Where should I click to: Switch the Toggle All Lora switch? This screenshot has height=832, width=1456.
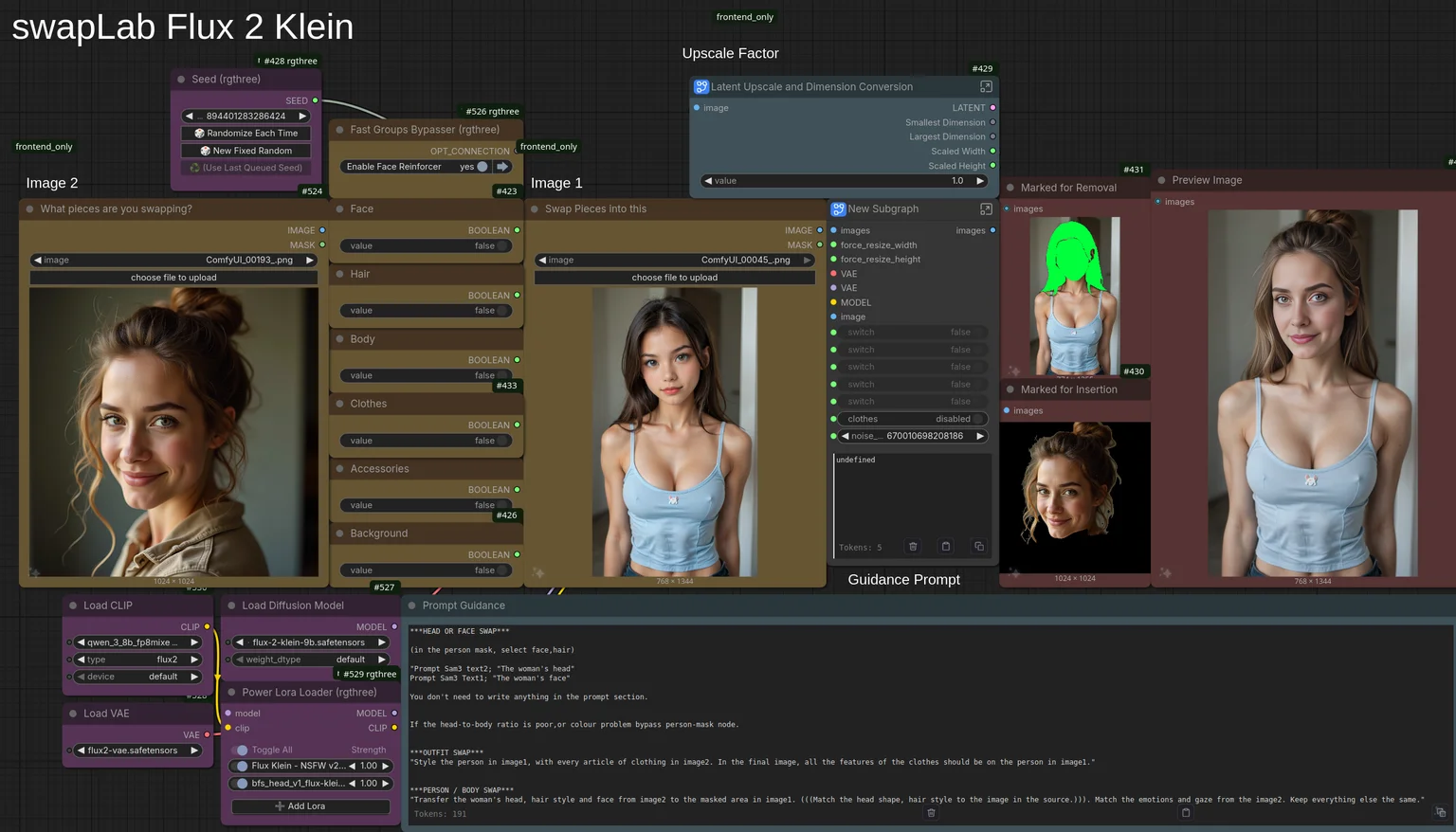pos(241,751)
